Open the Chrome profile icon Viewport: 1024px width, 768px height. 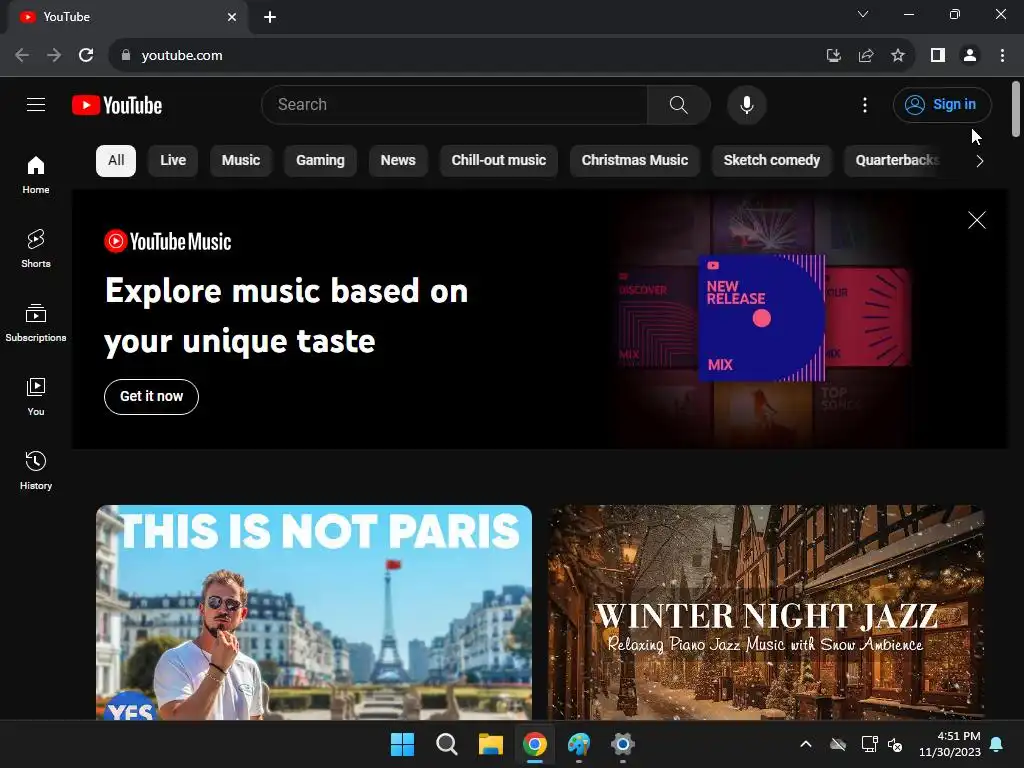[x=970, y=56]
